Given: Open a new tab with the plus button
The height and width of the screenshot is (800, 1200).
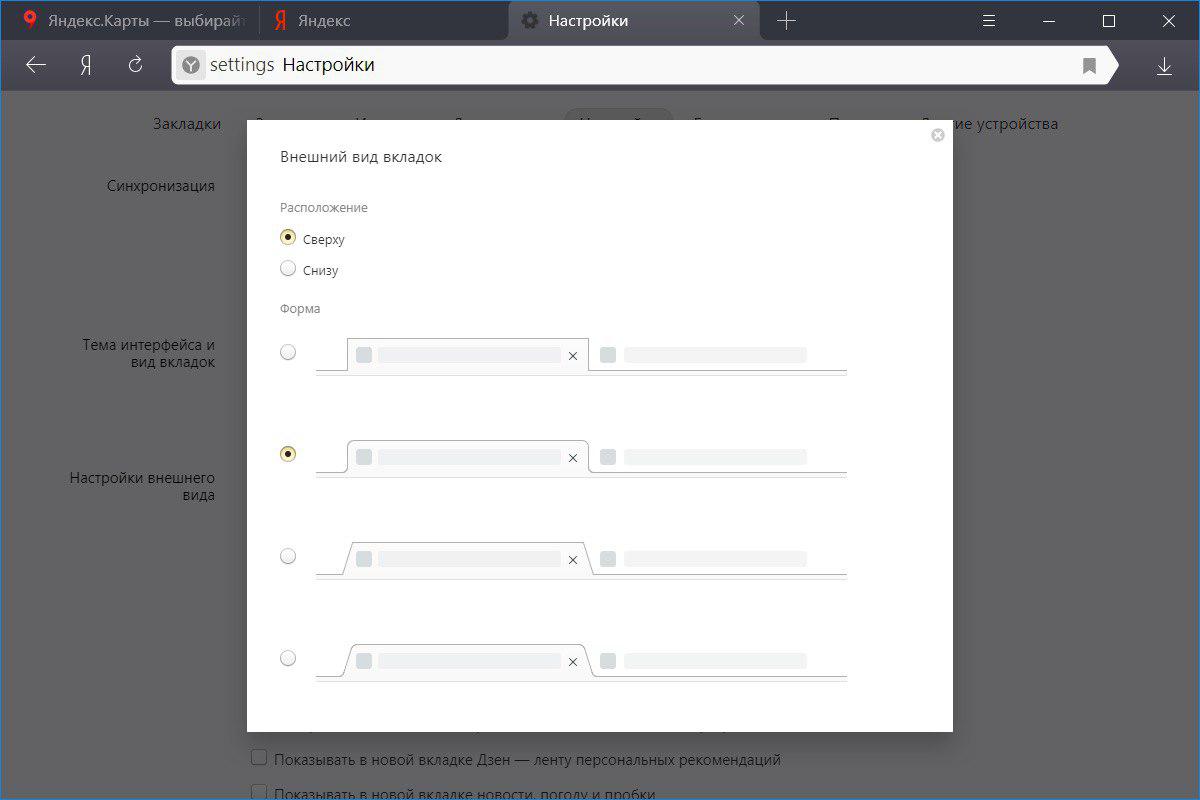Looking at the screenshot, I should point(786,21).
